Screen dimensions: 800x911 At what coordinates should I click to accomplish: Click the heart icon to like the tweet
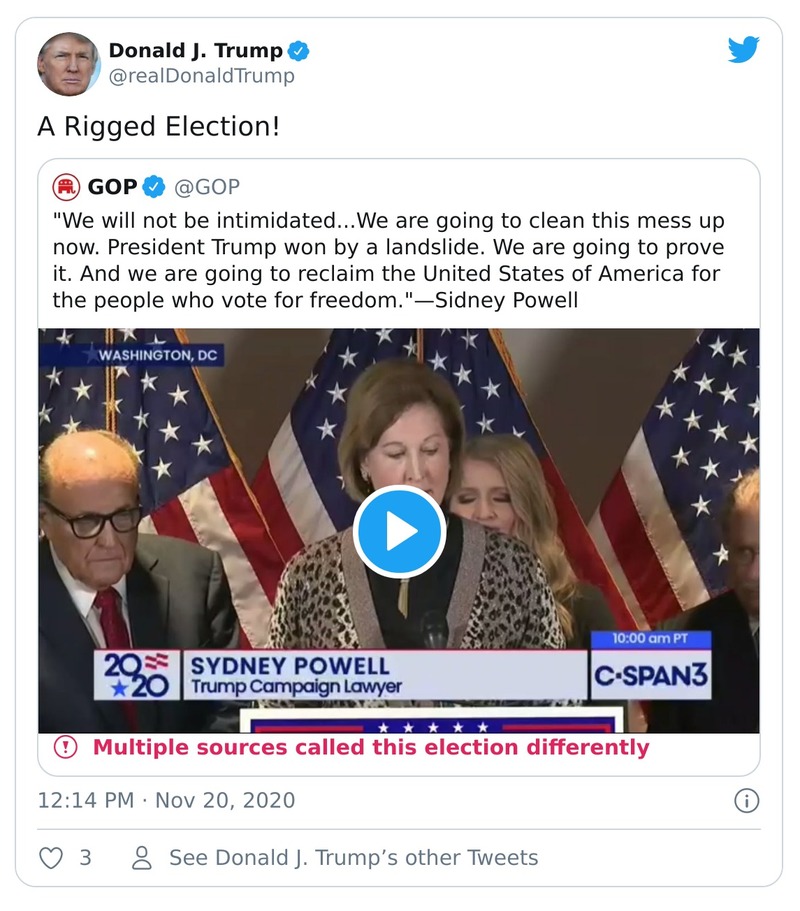[51, 858]
